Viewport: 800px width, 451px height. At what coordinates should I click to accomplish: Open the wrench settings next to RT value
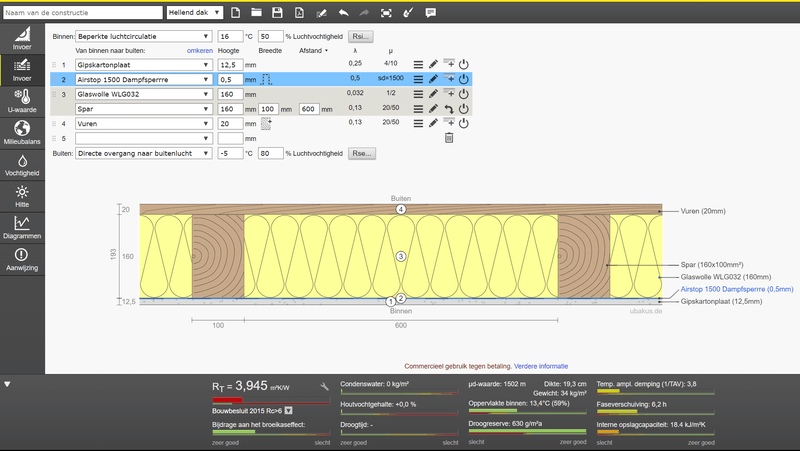[x=324, y=387]
